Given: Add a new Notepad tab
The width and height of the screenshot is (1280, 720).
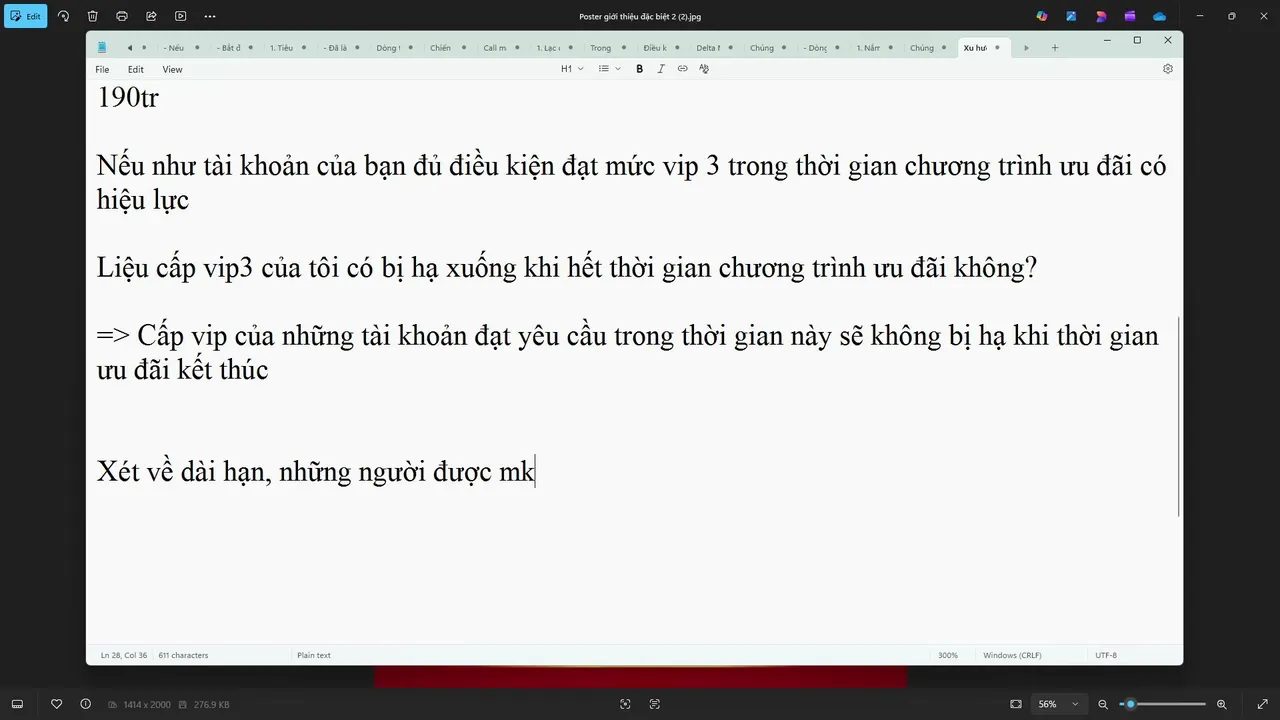Looking at the screenshot, I should 1054,48.
